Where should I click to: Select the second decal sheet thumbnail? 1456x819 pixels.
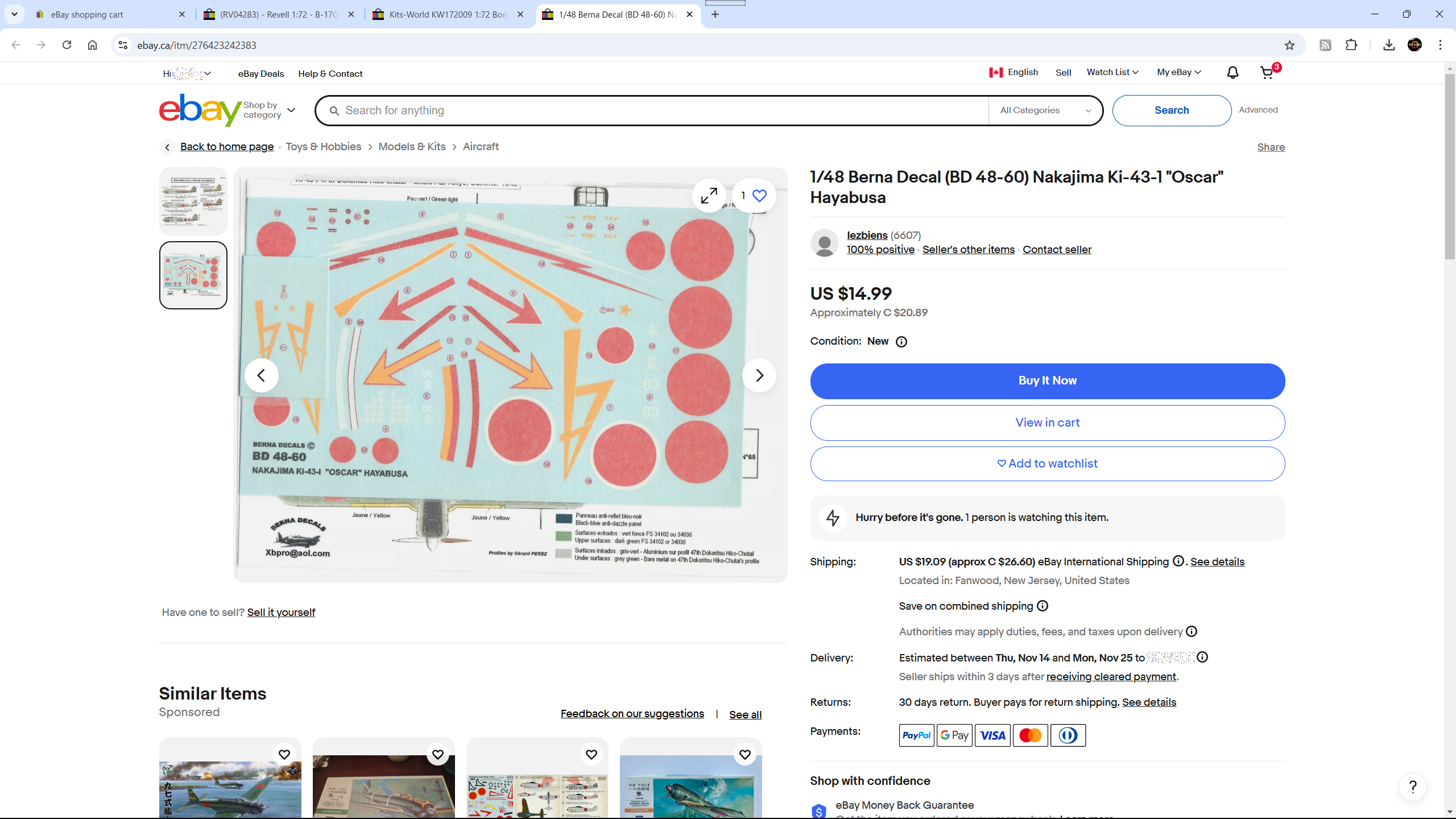point(193,275)
